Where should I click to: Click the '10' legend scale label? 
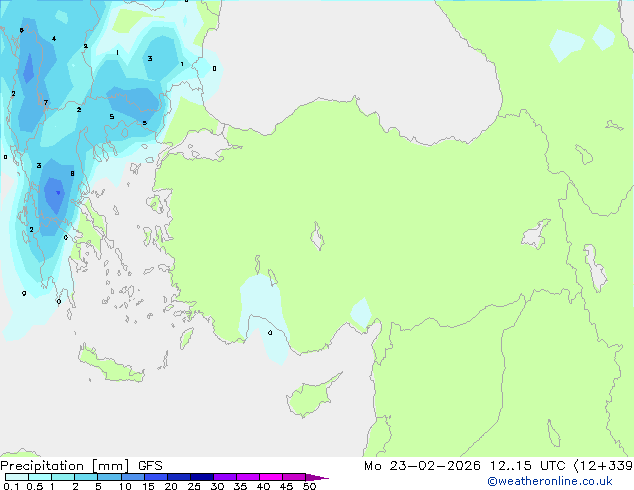tap(125, 486)
